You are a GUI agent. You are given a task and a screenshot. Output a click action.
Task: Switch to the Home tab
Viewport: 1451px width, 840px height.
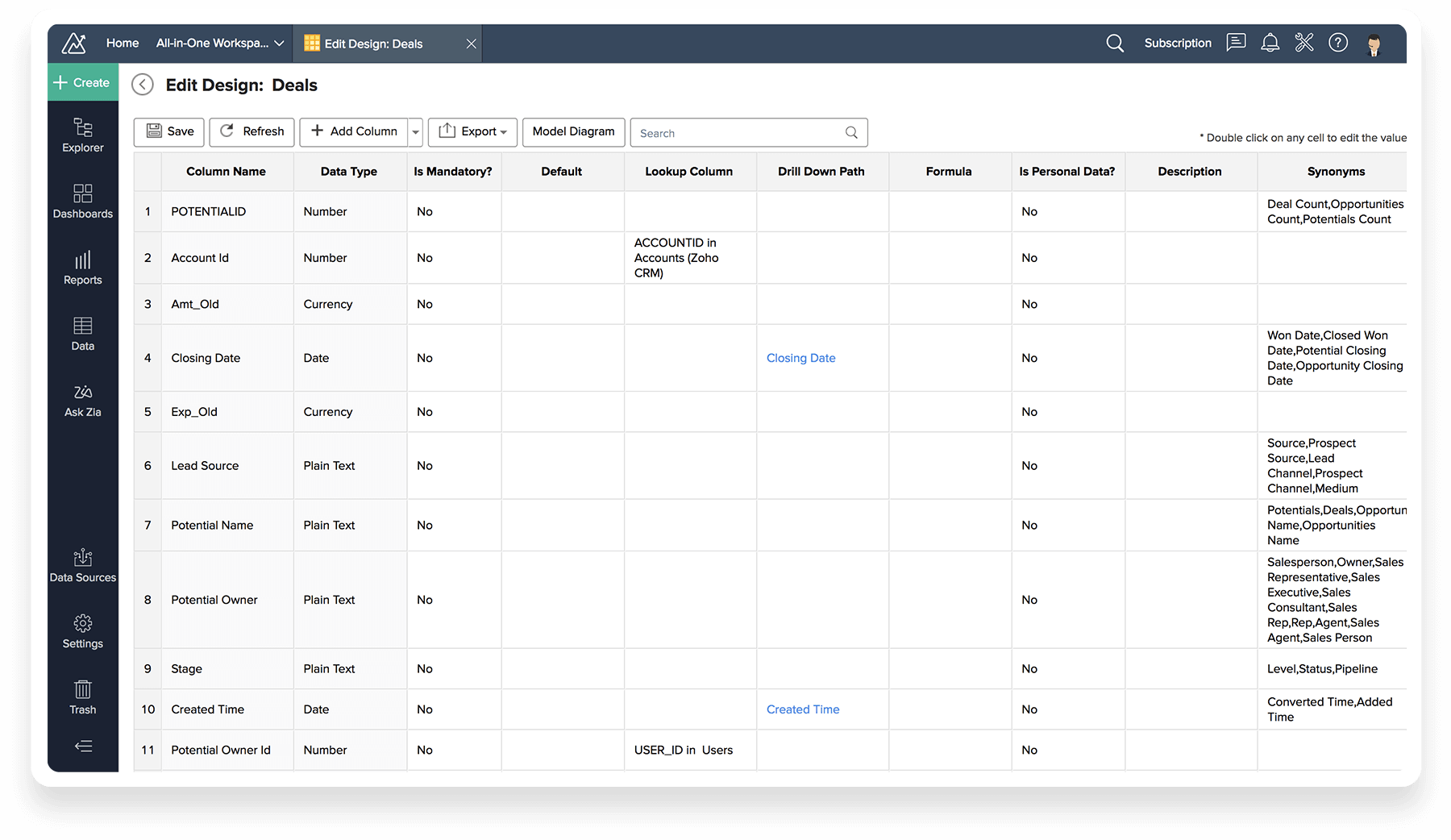[x=123, y=44]
